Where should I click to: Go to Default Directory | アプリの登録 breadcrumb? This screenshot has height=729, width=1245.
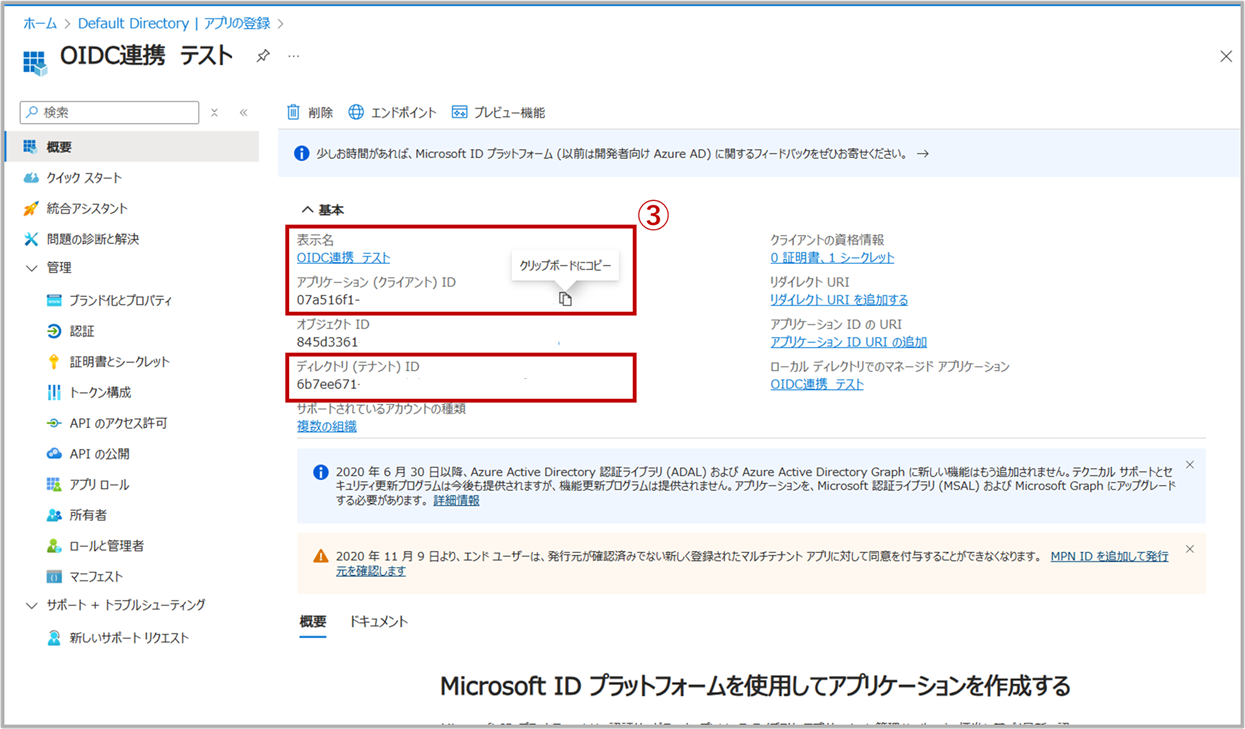point(174,23)
